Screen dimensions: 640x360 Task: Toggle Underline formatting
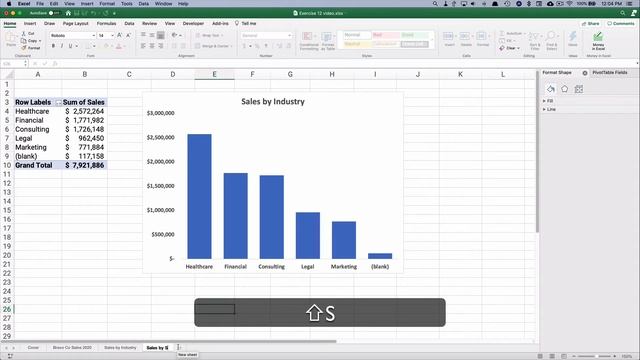[70, 46]
